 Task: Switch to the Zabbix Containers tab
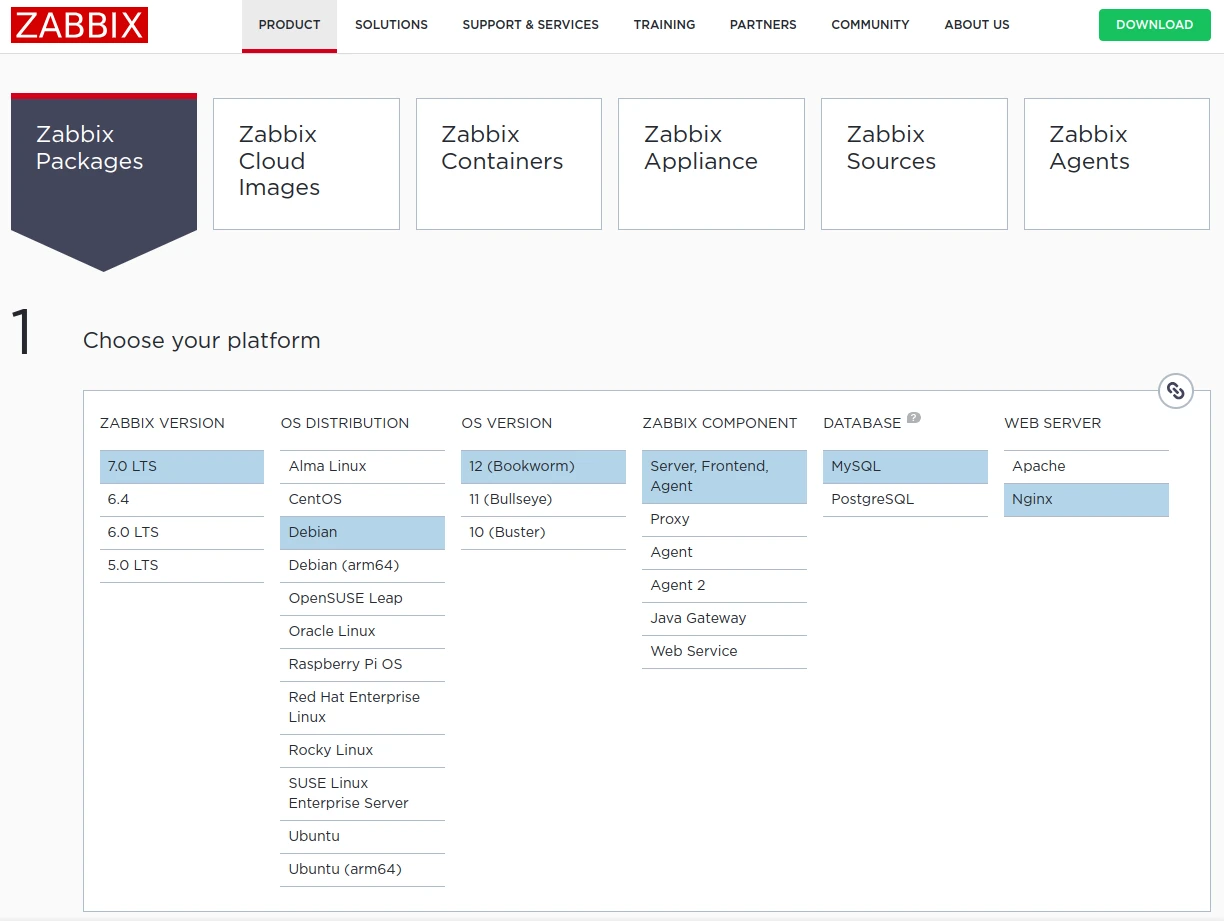click(509, 164)
